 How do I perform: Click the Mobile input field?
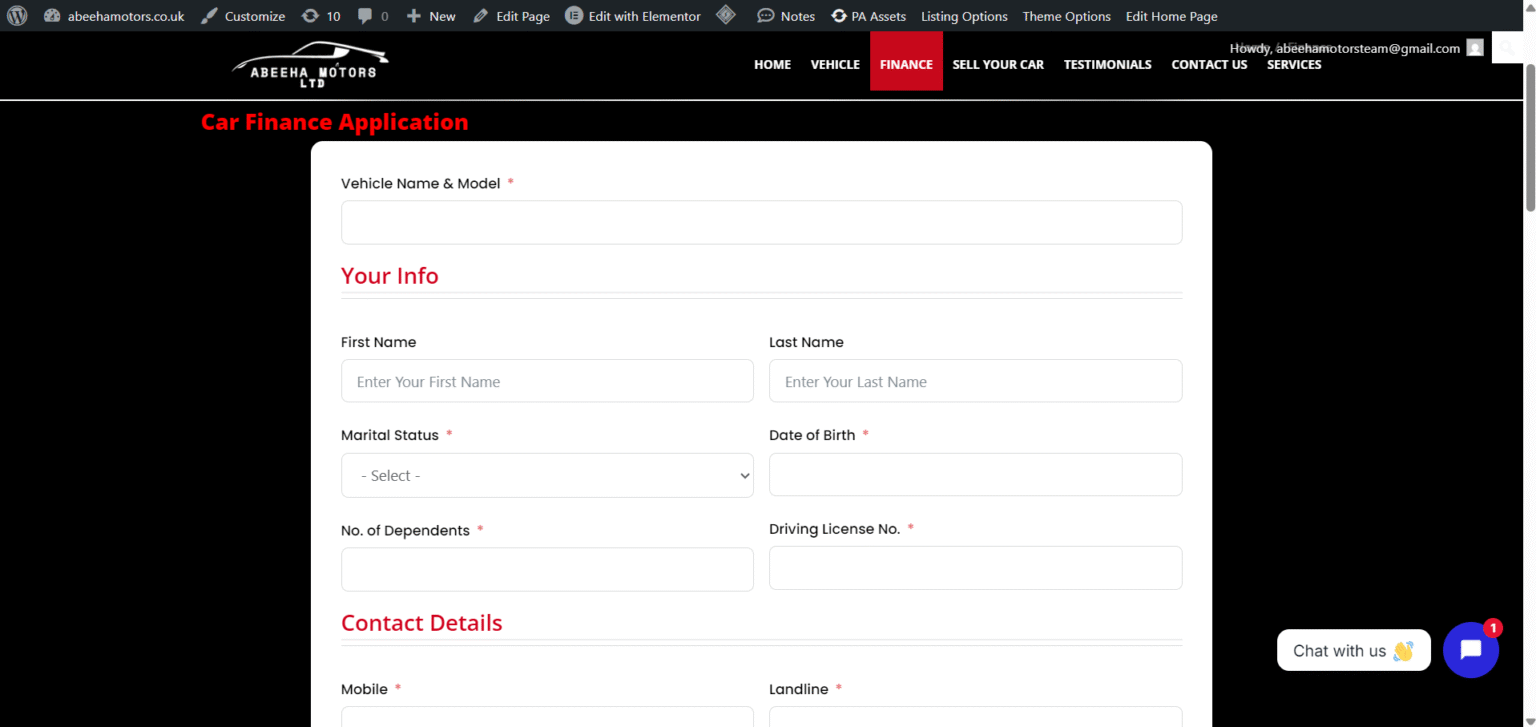point(547,716)
